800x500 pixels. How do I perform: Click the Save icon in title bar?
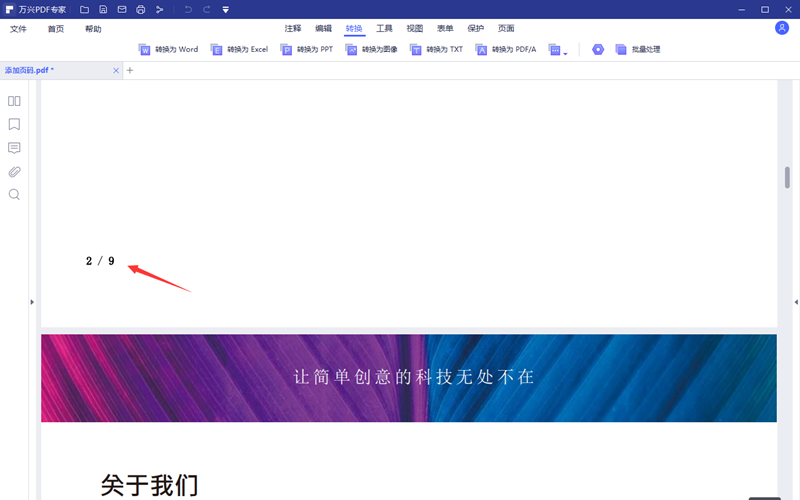click(103, 9)
